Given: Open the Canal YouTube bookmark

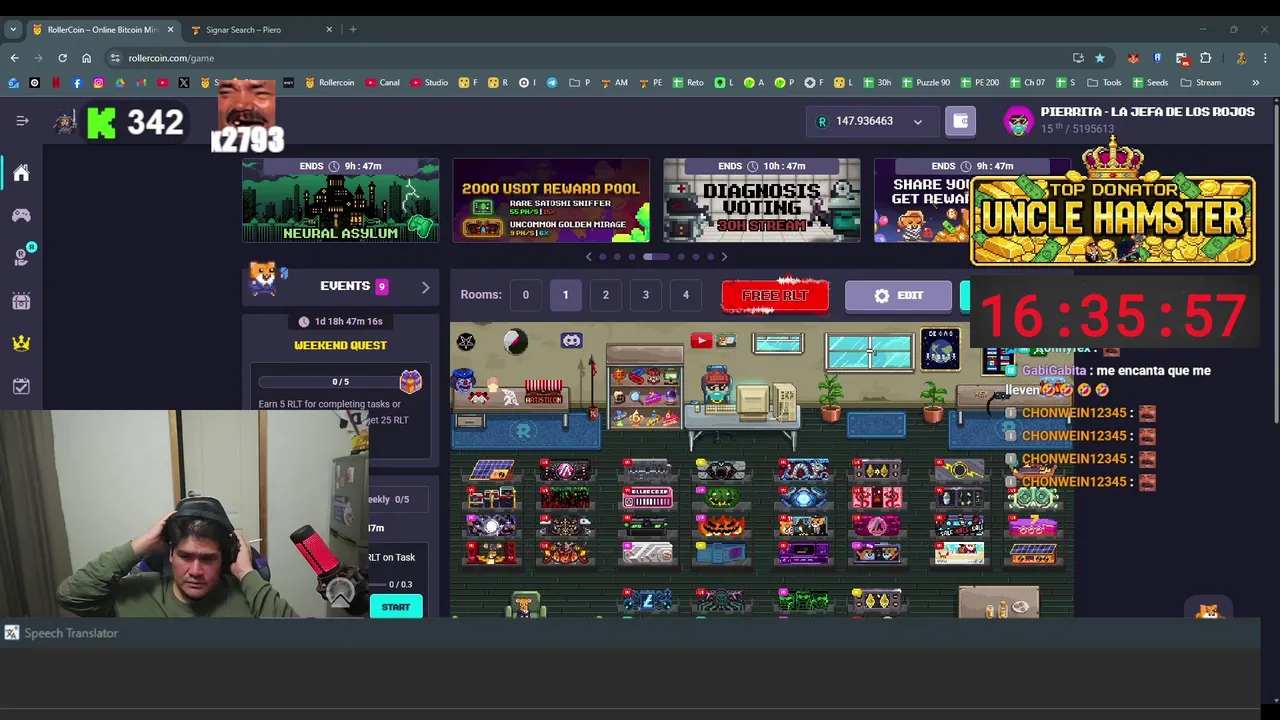Looking at the screenshot, I should pyautogui.click(x=383, y=83).
